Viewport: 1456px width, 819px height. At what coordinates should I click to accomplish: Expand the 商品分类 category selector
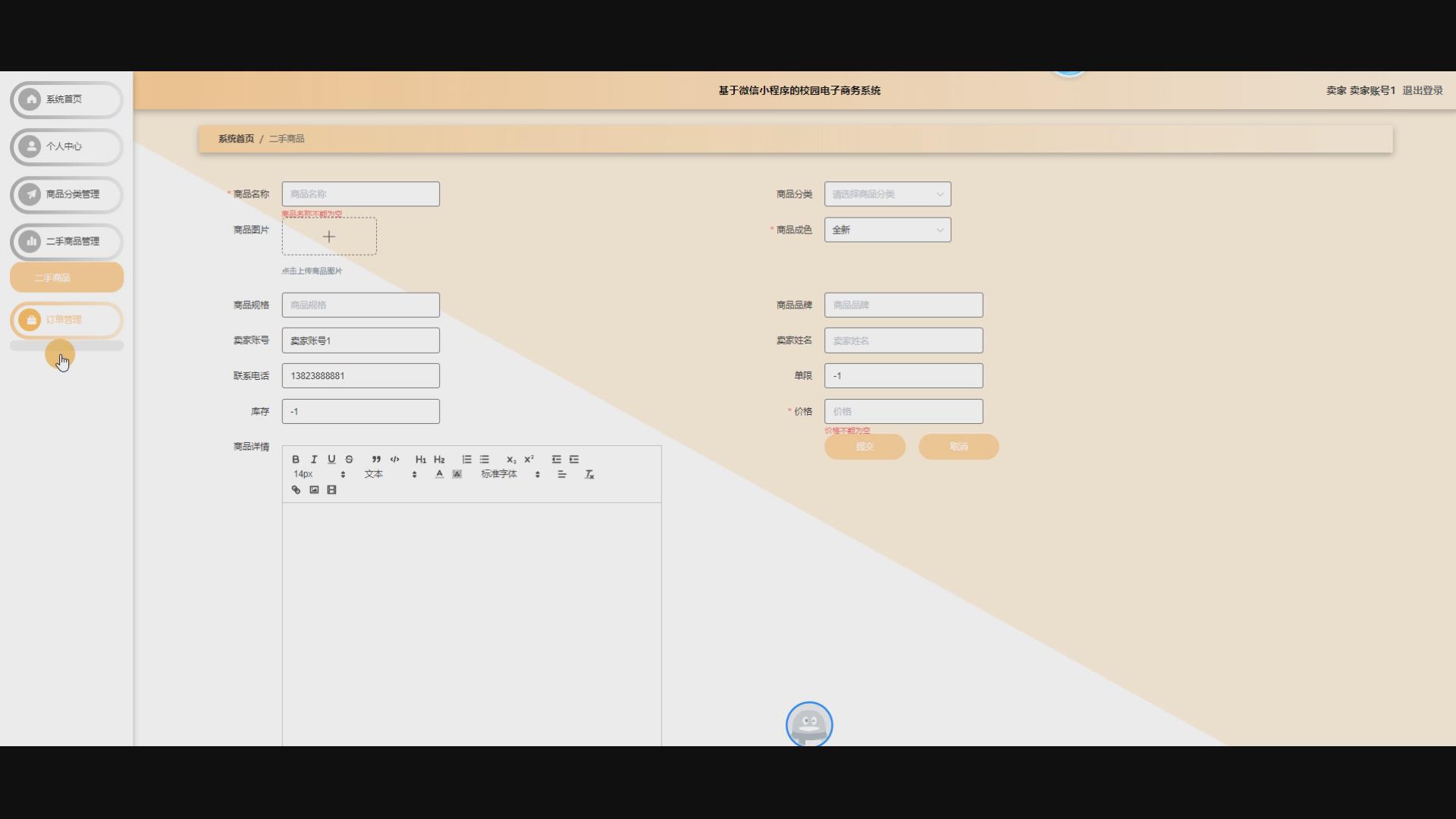887,194
